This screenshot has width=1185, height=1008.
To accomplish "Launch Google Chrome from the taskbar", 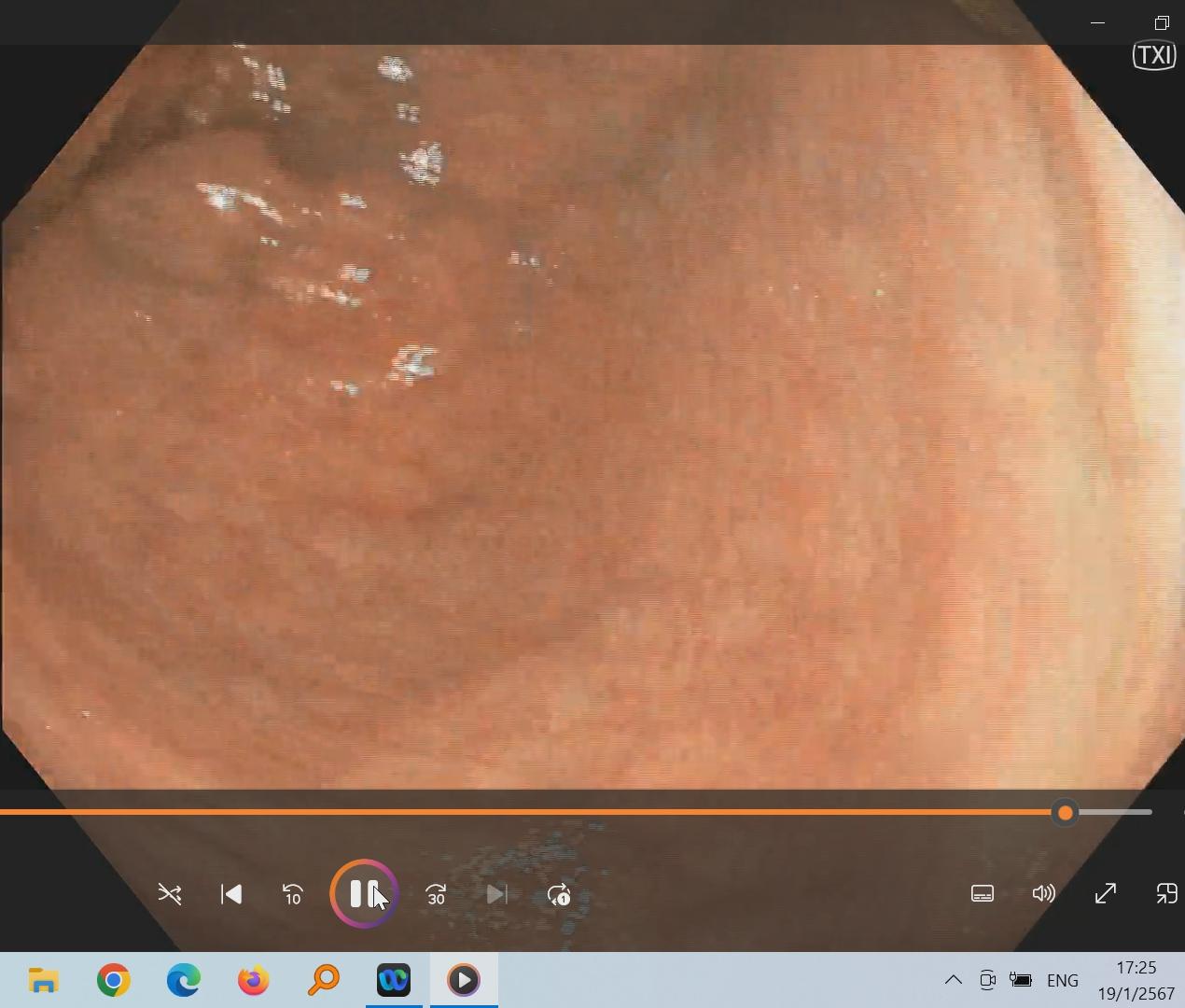I will click(x=114, y=980).
